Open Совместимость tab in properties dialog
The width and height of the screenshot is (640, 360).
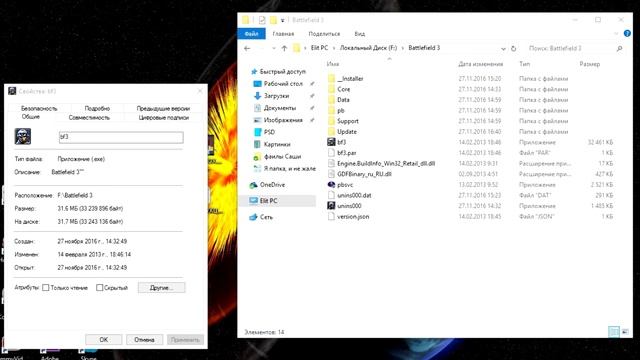coord(89,118)
